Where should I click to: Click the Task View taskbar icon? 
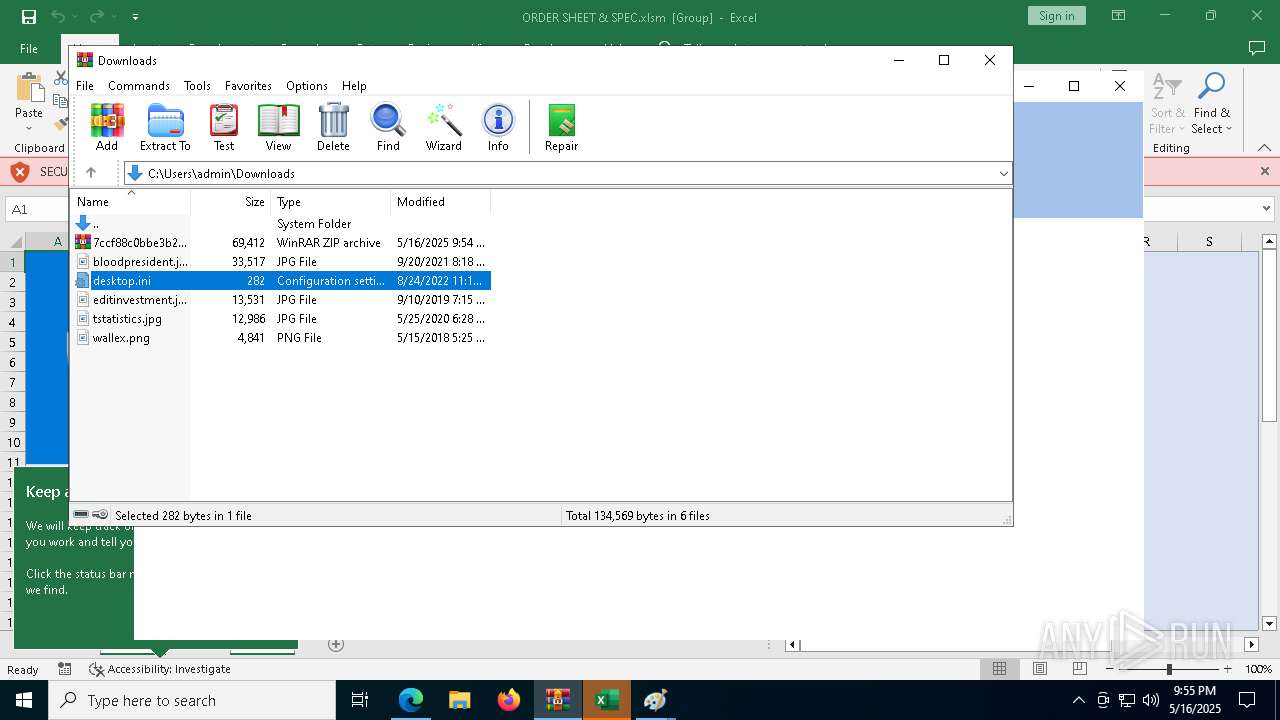(x=361, y=700)
